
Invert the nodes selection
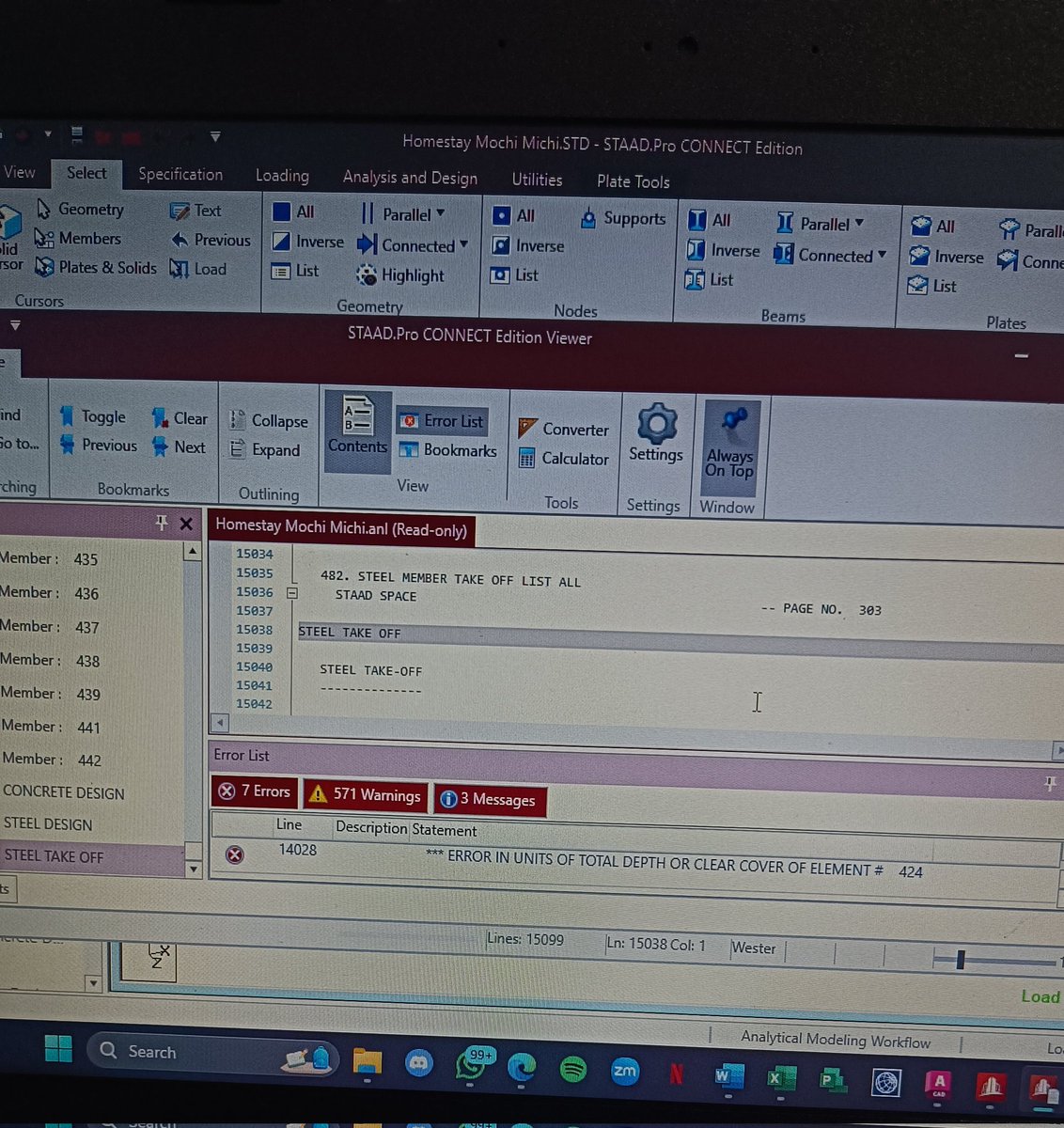[528, 246]
